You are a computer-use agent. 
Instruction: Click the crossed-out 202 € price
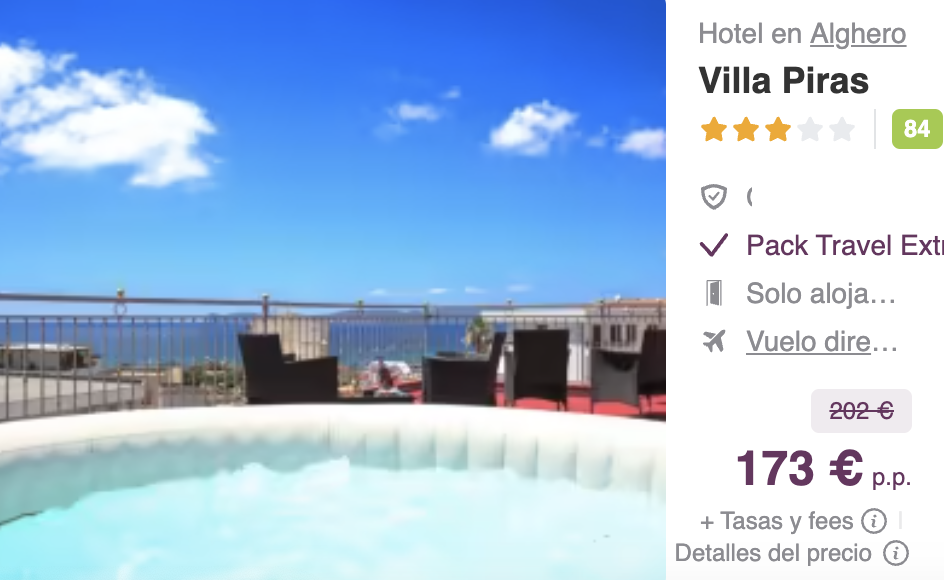(x=862, y=411)
